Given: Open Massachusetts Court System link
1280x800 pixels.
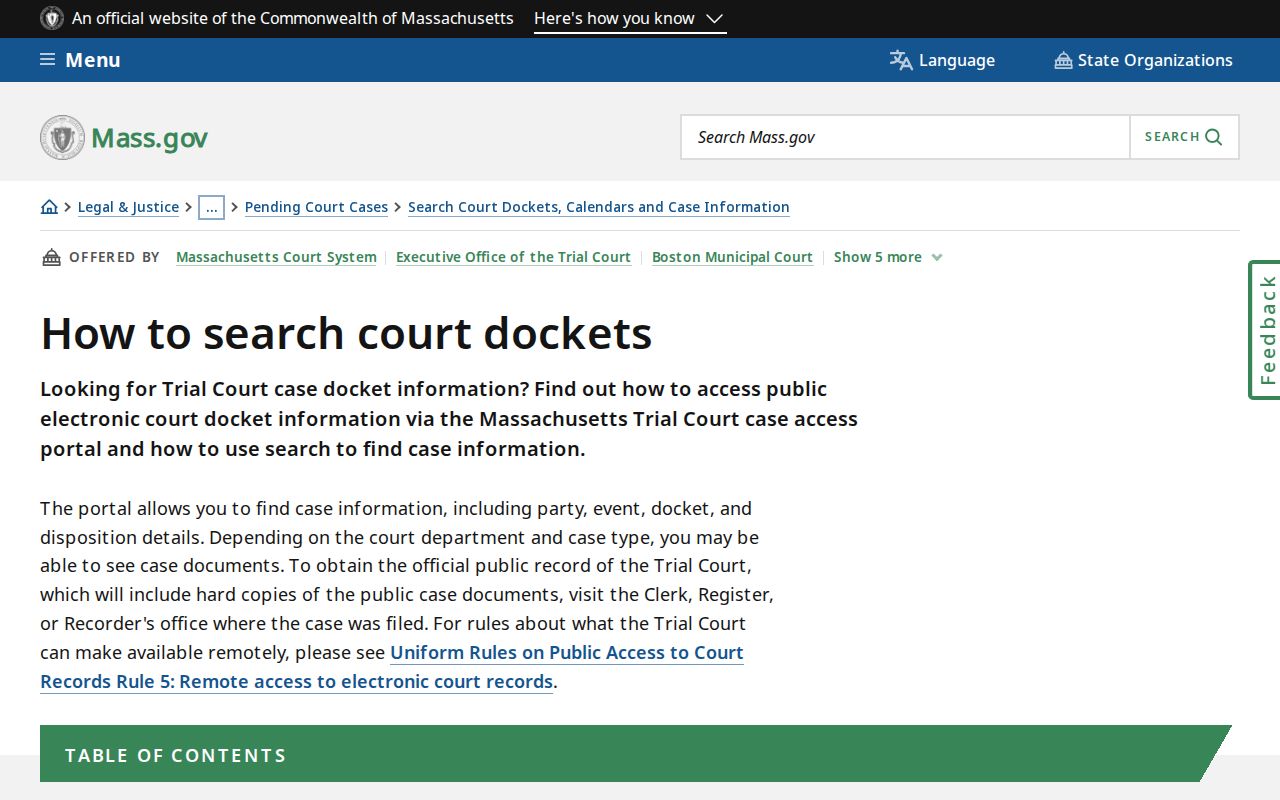Looking at the screenshot, I should click(276, 257).
